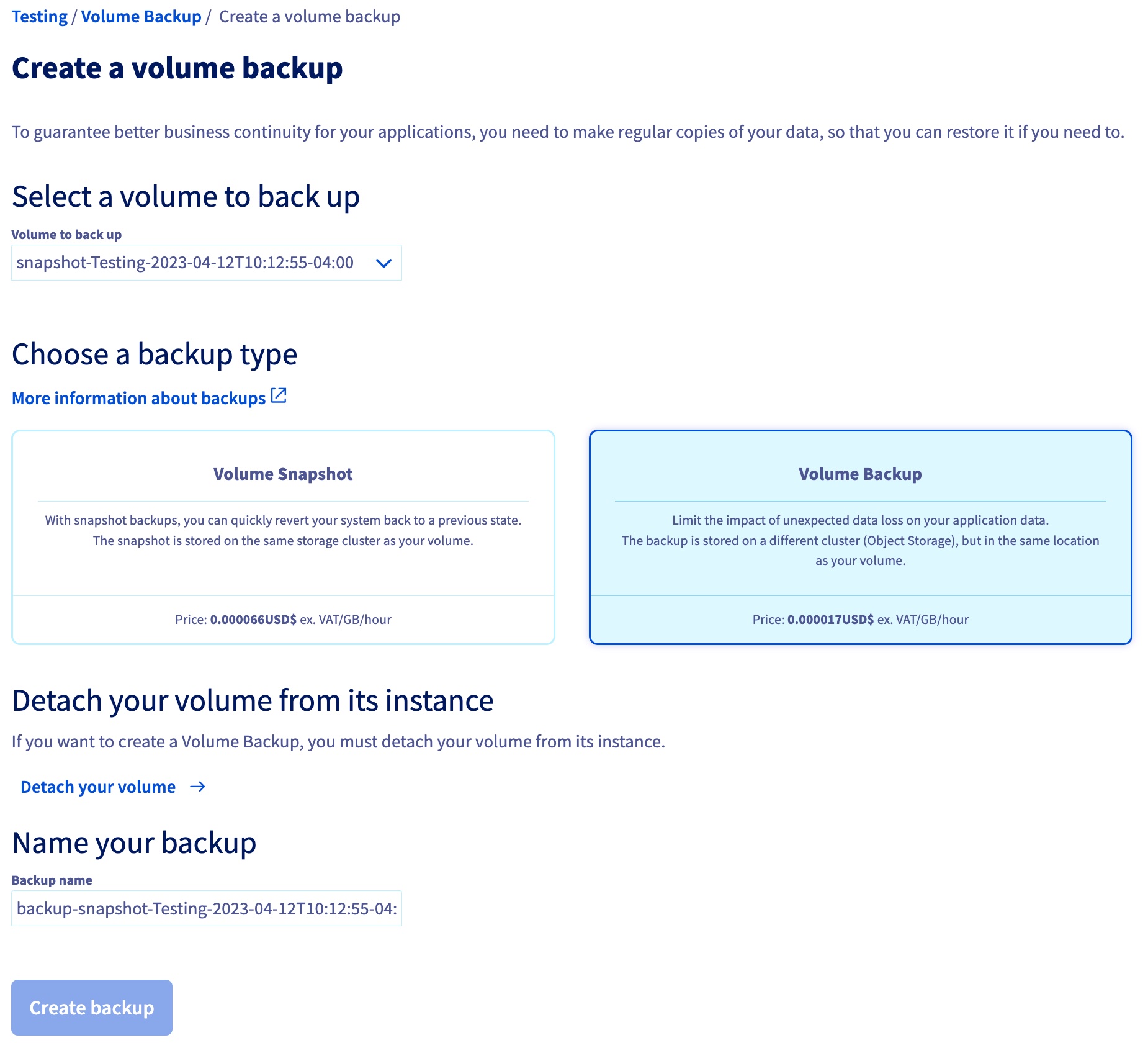This screenshot has height=1043, width=1148.
Task: Navigate to Testing via the breadcrumb
Action: pyautogui.click(x=40, y=17)
